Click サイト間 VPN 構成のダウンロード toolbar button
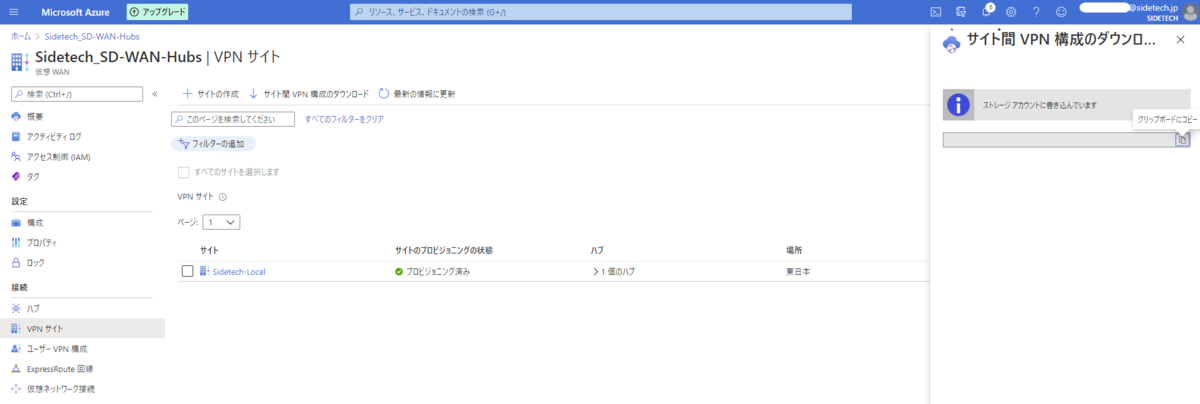 pyautogui.click(x=309, y=93)
